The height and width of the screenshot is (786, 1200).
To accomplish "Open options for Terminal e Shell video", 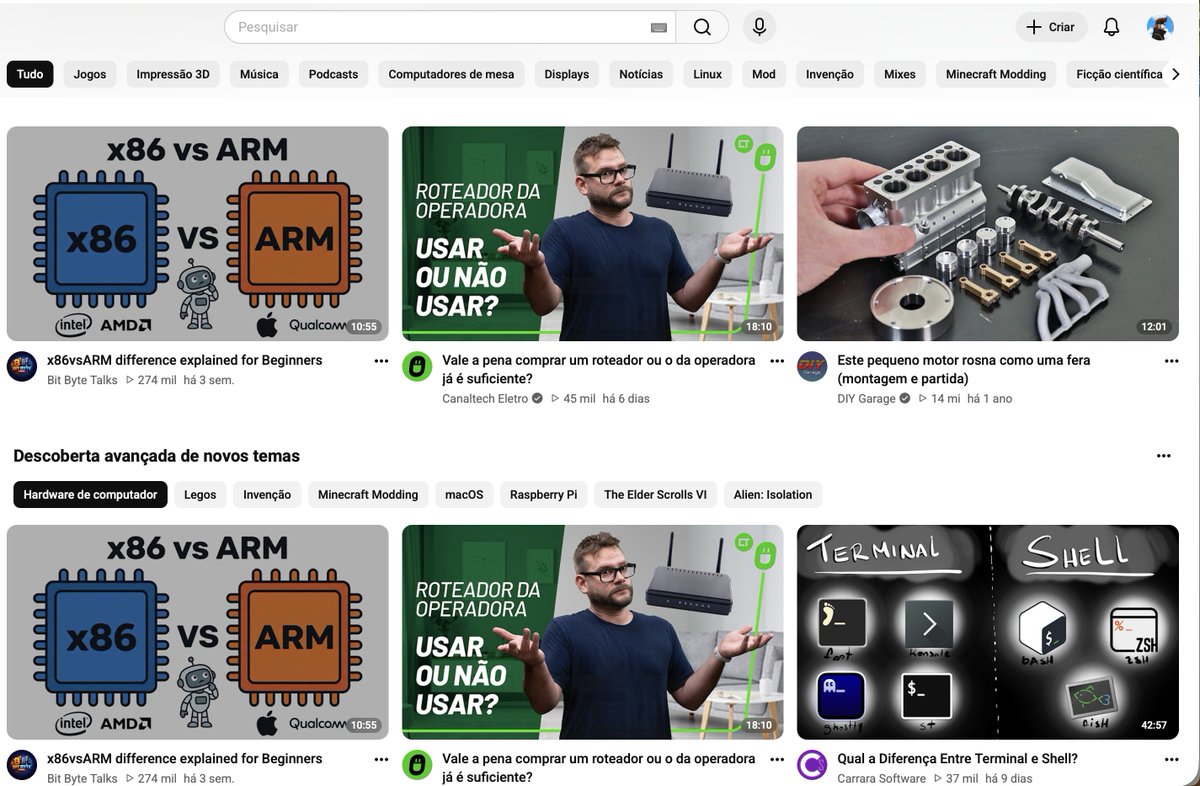I will point(1171,760).
